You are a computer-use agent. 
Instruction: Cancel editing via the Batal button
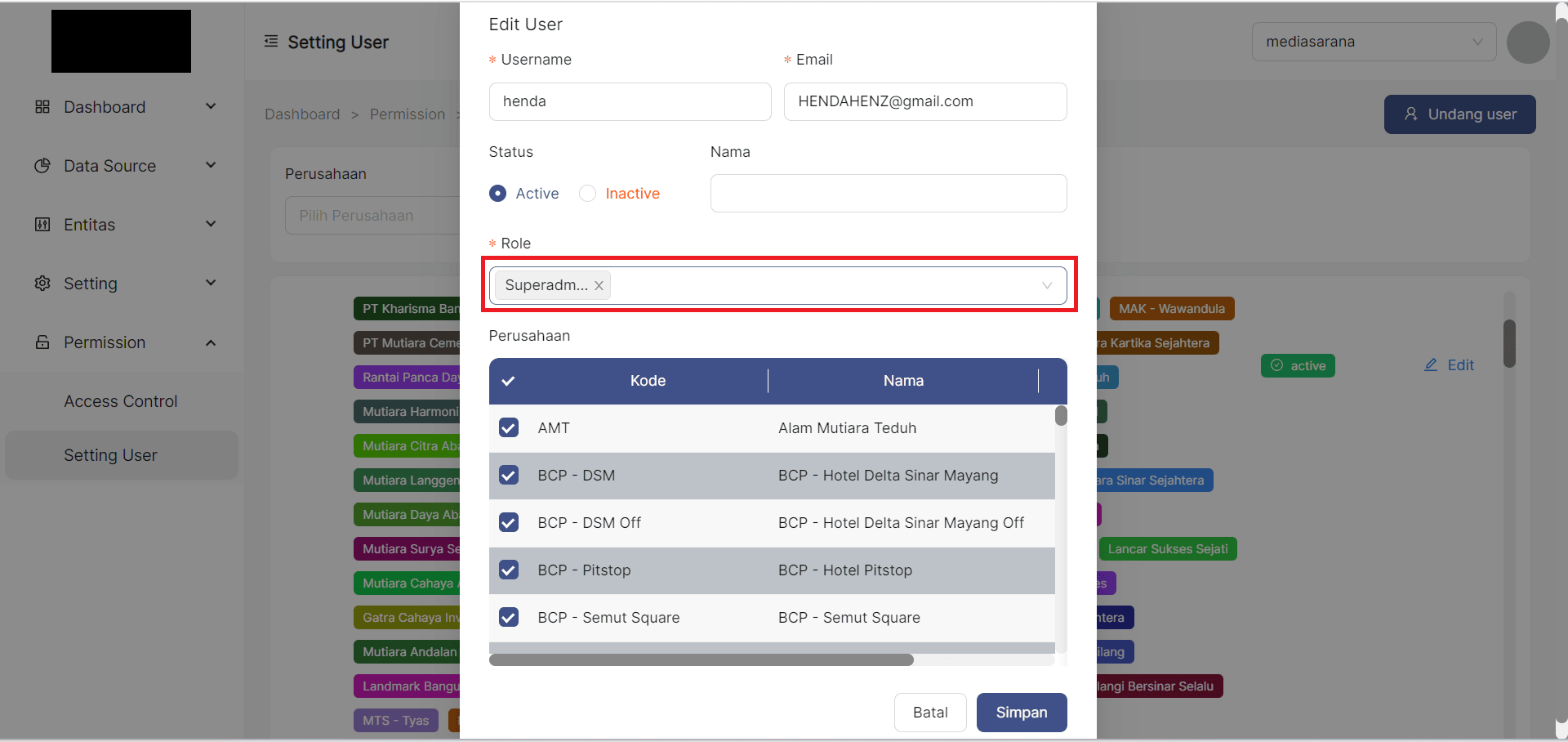click(929, 712)
